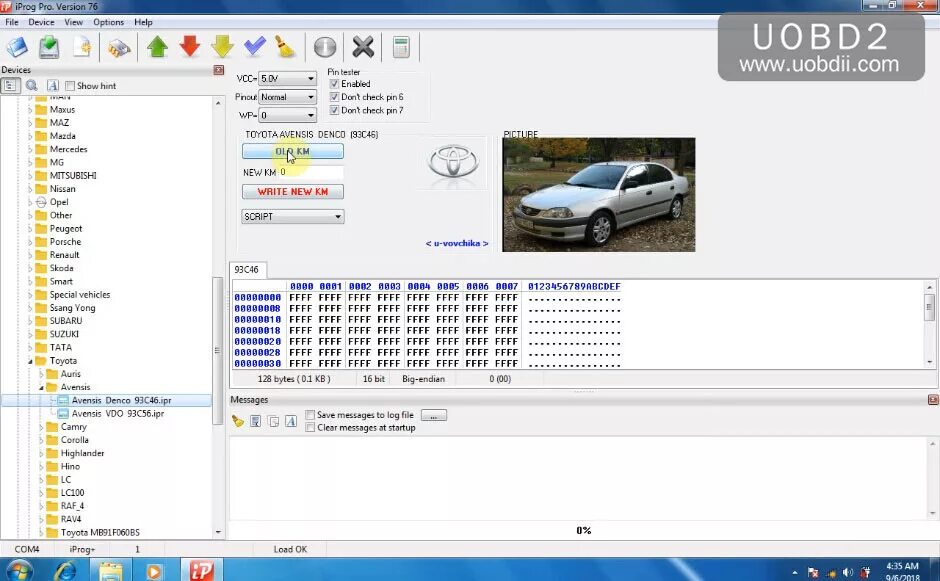Click the new document icon in toolbar
940x581 pixels.
click(82, 47)
